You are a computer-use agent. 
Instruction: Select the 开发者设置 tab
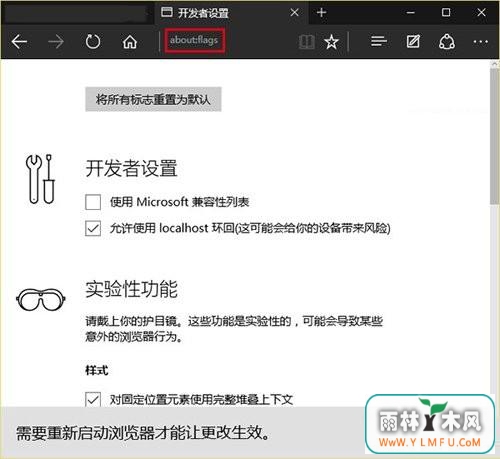[x=232, y=13]
